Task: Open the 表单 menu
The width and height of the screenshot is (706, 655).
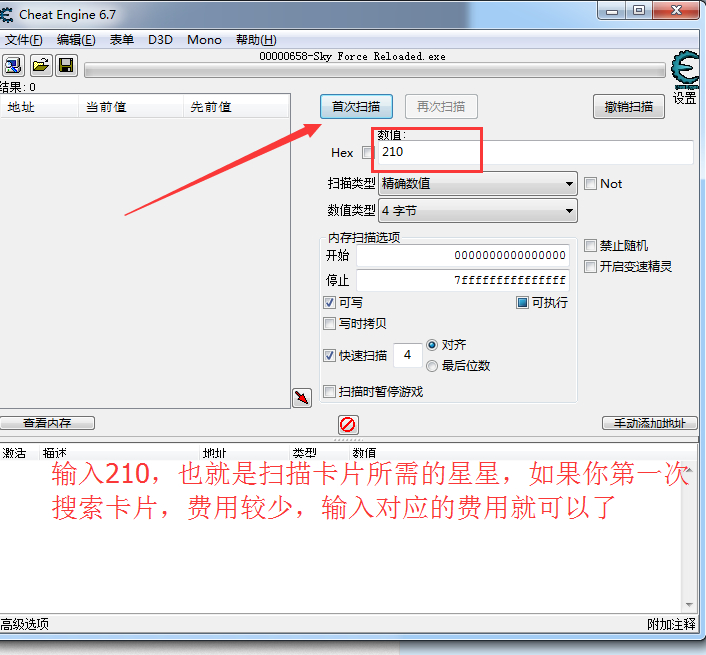Action: pos(122,40)
